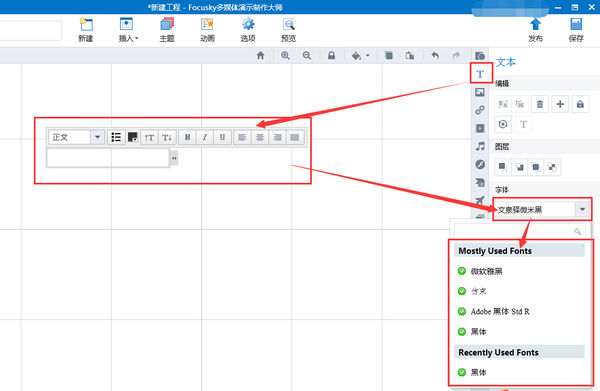Select the video insert tool in sidebar
This screenshot has width=600, height=391.
(480, 128)
